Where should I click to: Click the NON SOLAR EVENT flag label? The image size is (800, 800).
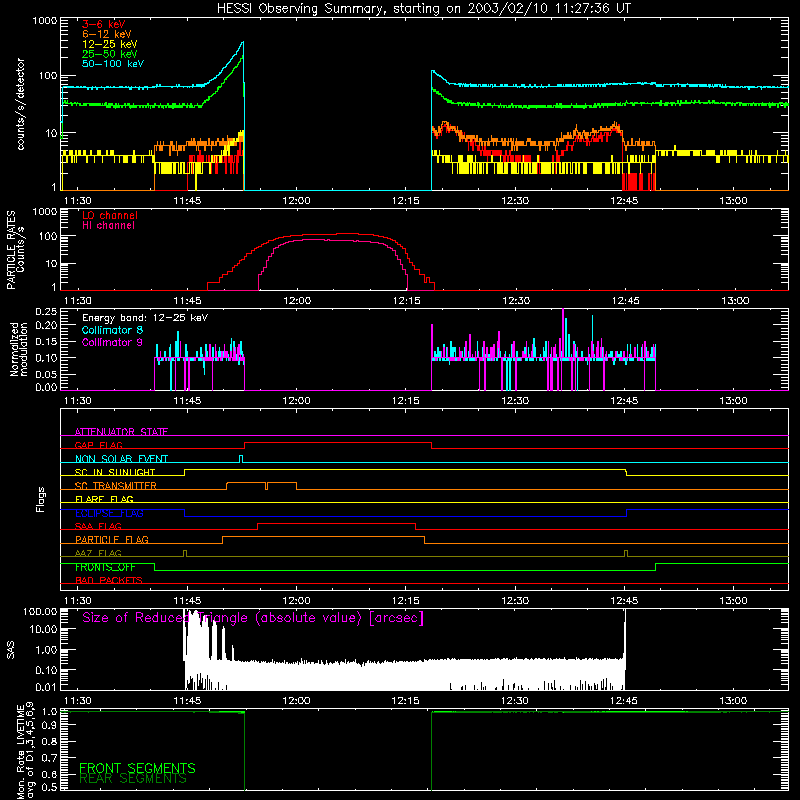[x=121, y=459]
